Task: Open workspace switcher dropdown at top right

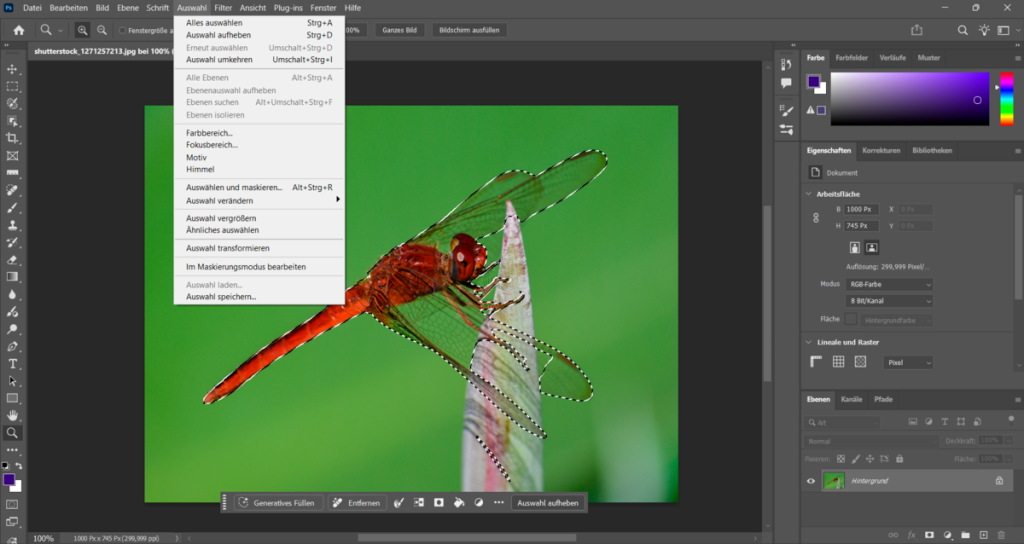Action: pos(1006,30)
